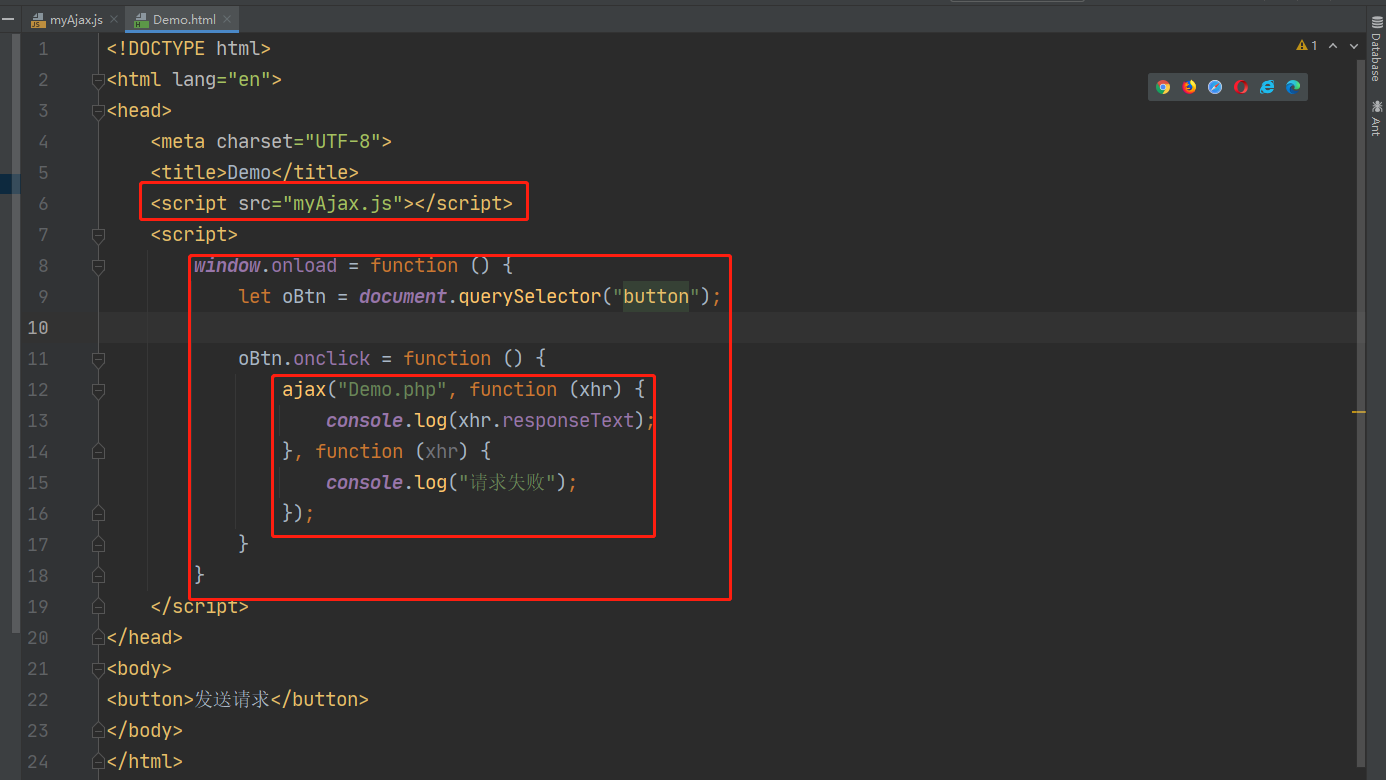
Task: Open page in Safari browser
Action: coord(1215,87)
